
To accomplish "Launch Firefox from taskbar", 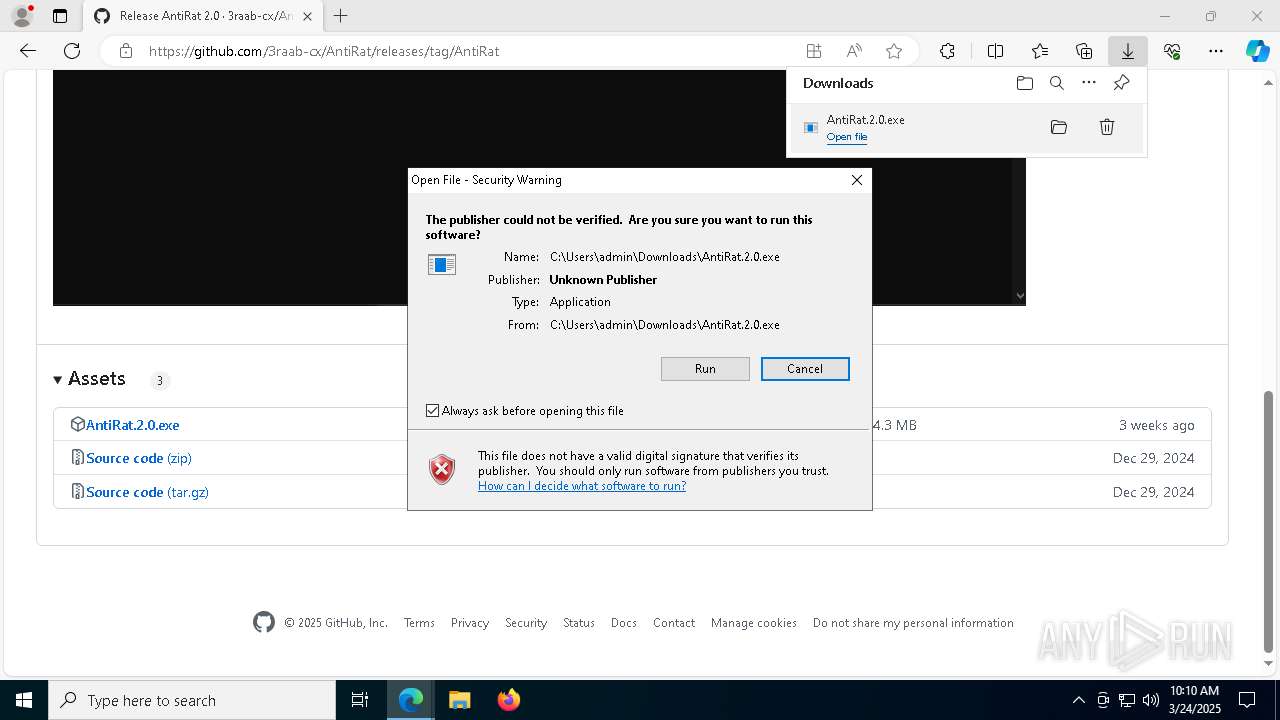I will [509, 700].
